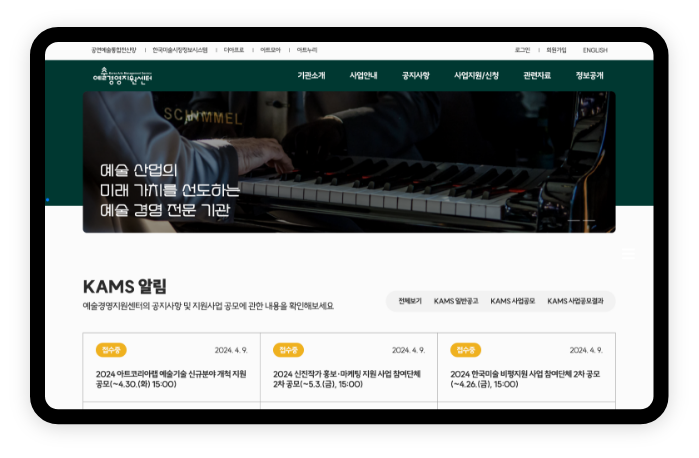
Task: Open the 공연예술통합전산망 top link
Action: (x=114, y=50)
